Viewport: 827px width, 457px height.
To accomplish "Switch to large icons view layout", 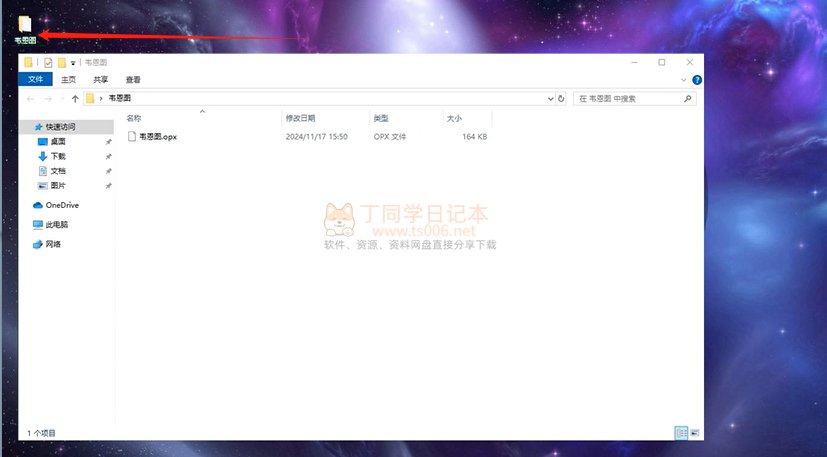I will point(694,433).
